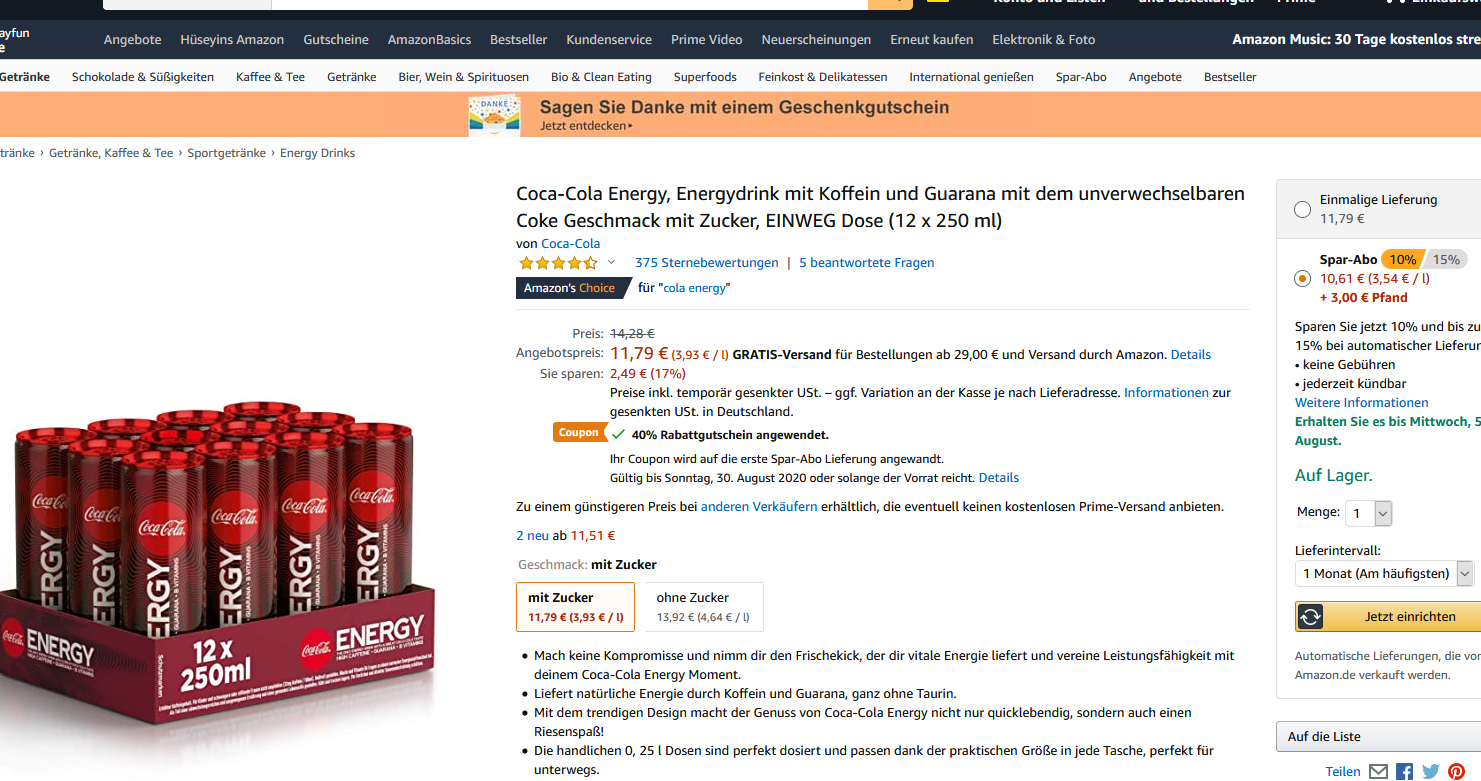Share product via email envelope icon
1481x781 pixels.
(x=1378, y=771)
